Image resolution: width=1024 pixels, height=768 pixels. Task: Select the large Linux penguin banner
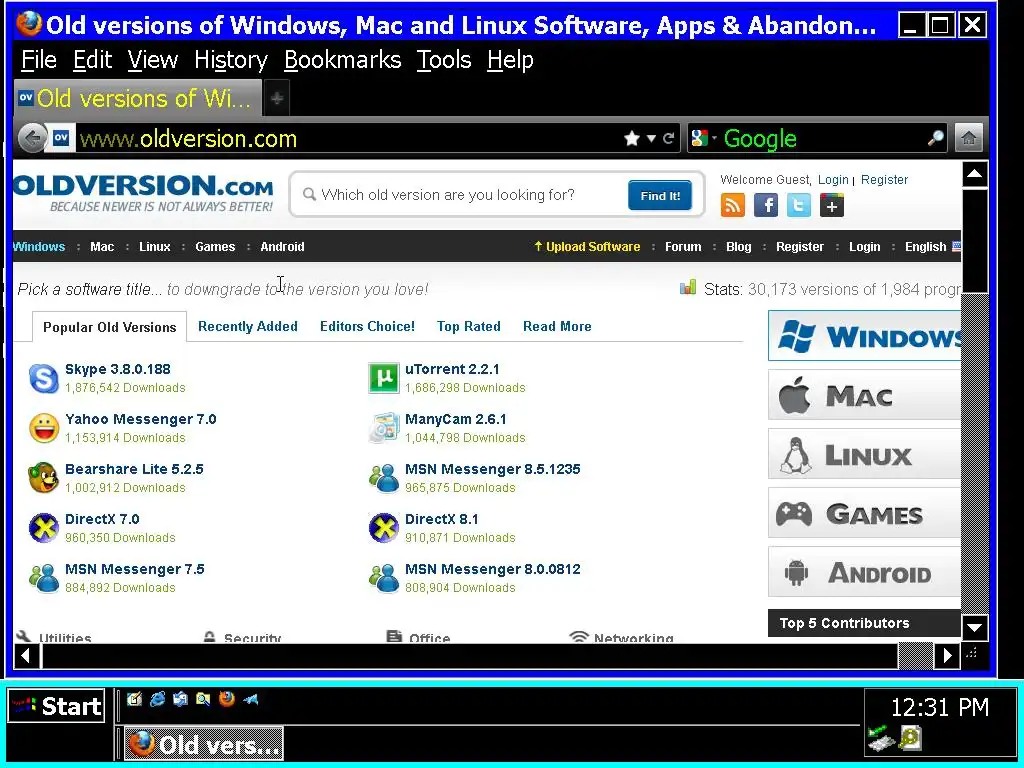pyautogui.click(x=864, y=454)
